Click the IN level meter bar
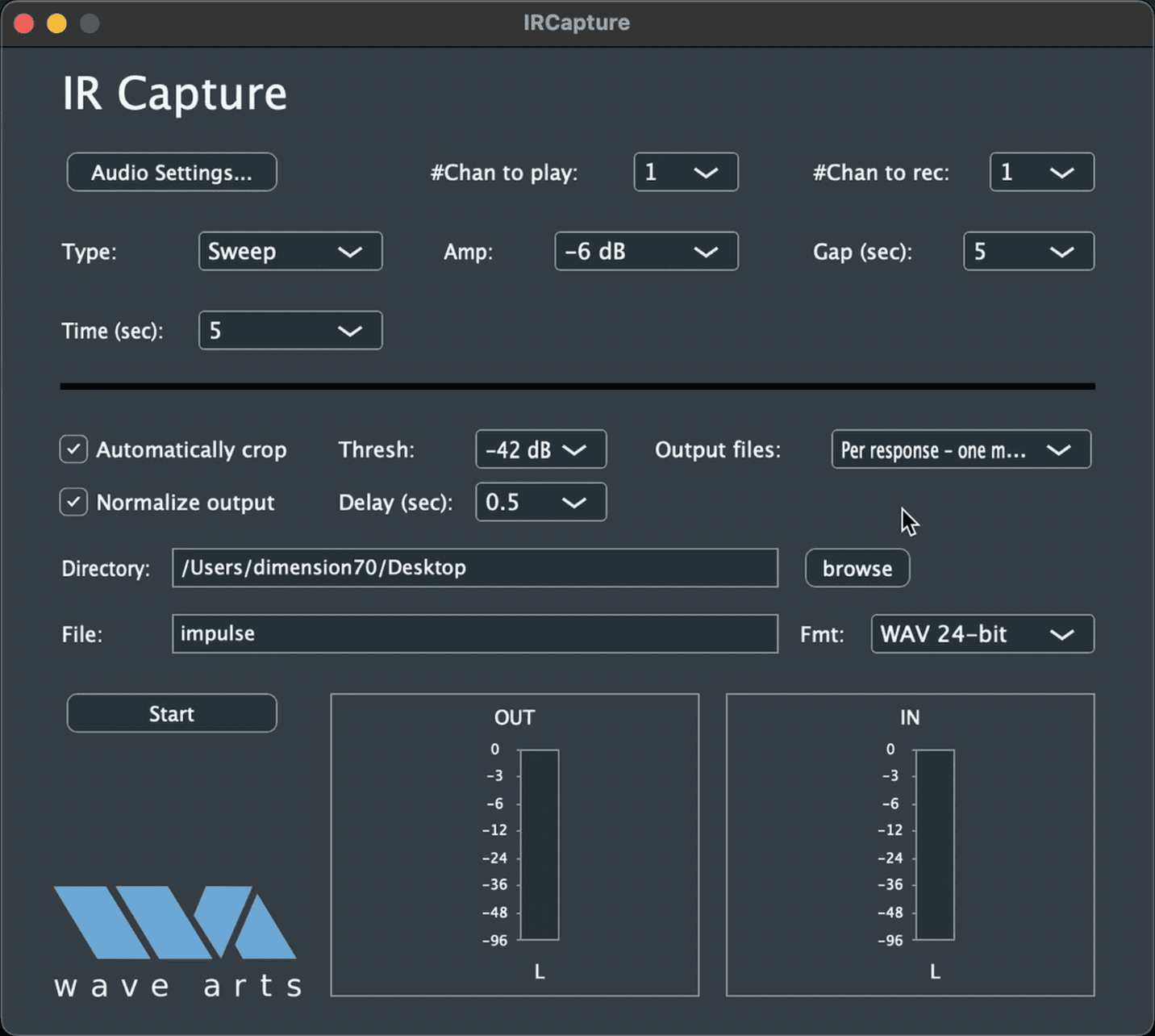 pyautogui.click(x=935, y=845)
